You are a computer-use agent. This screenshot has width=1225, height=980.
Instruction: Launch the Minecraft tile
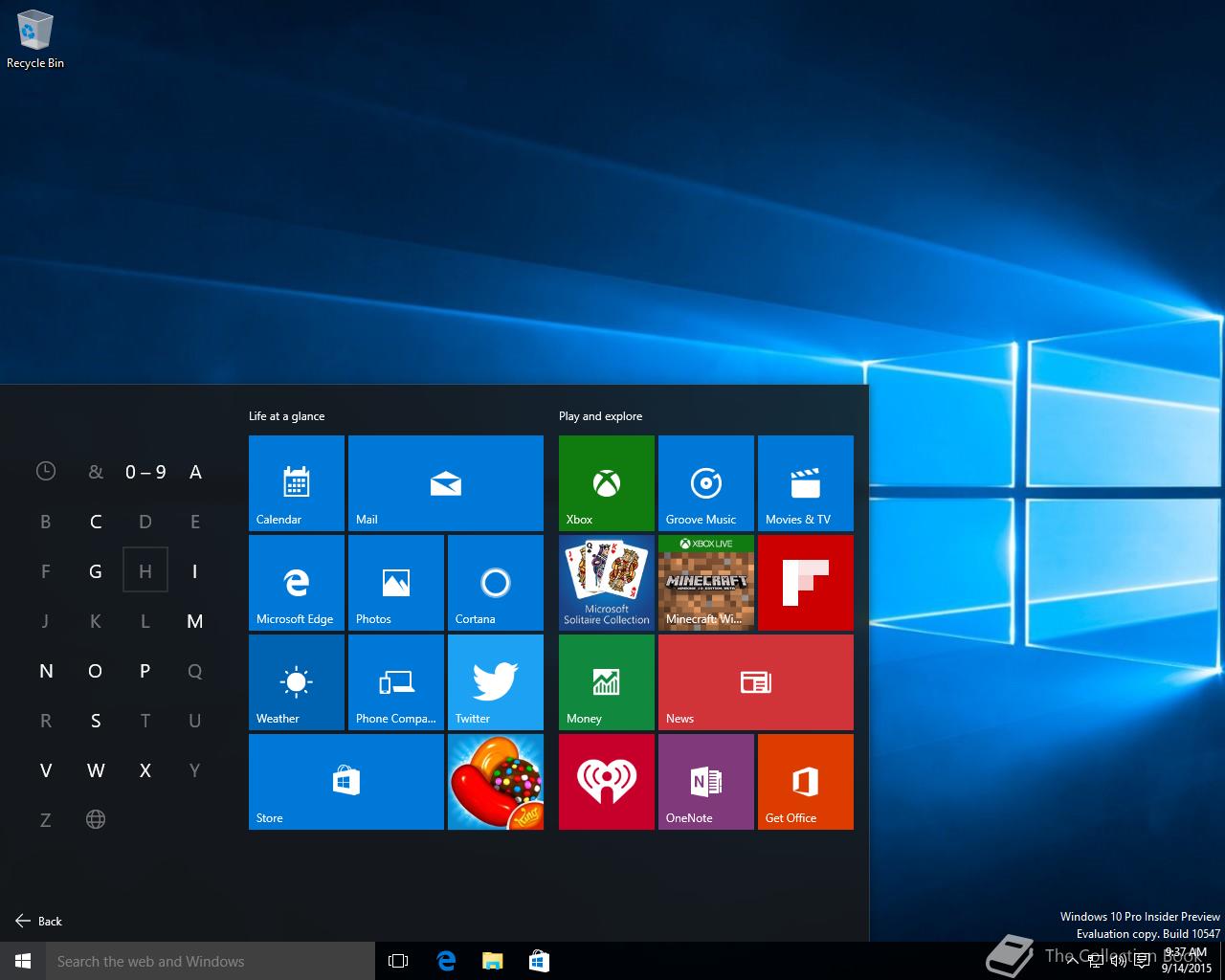click(706, 583)
